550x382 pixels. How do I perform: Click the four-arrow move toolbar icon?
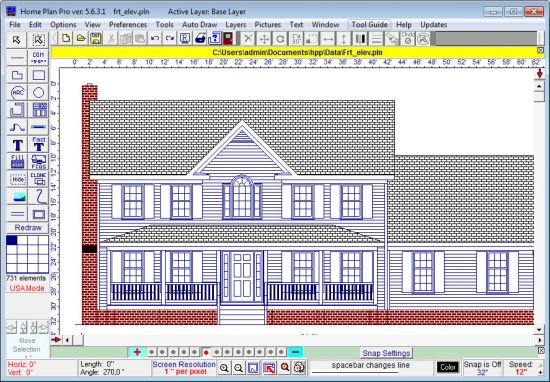[264, 39]
